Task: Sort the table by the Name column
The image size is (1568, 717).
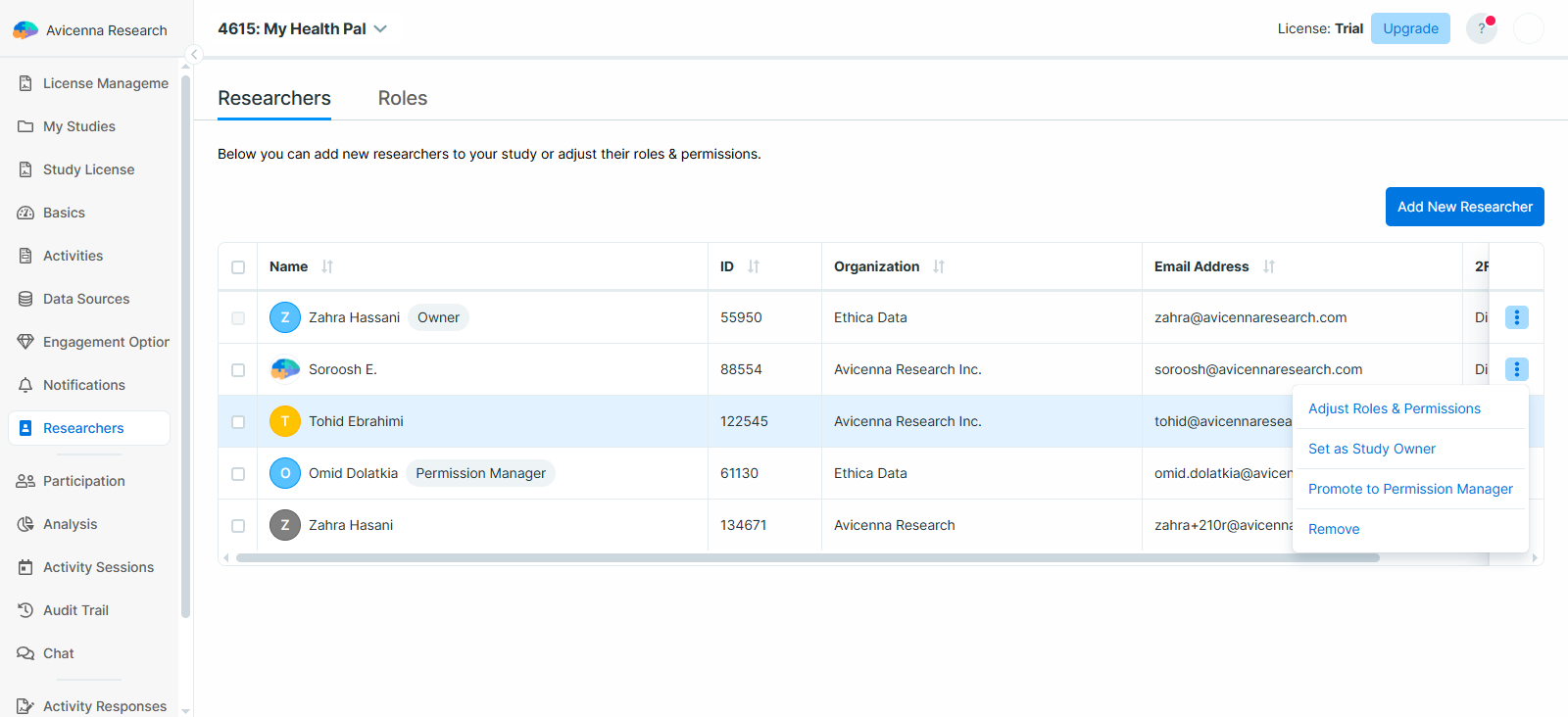Action: pyautogui.click(x=327, y=266)
